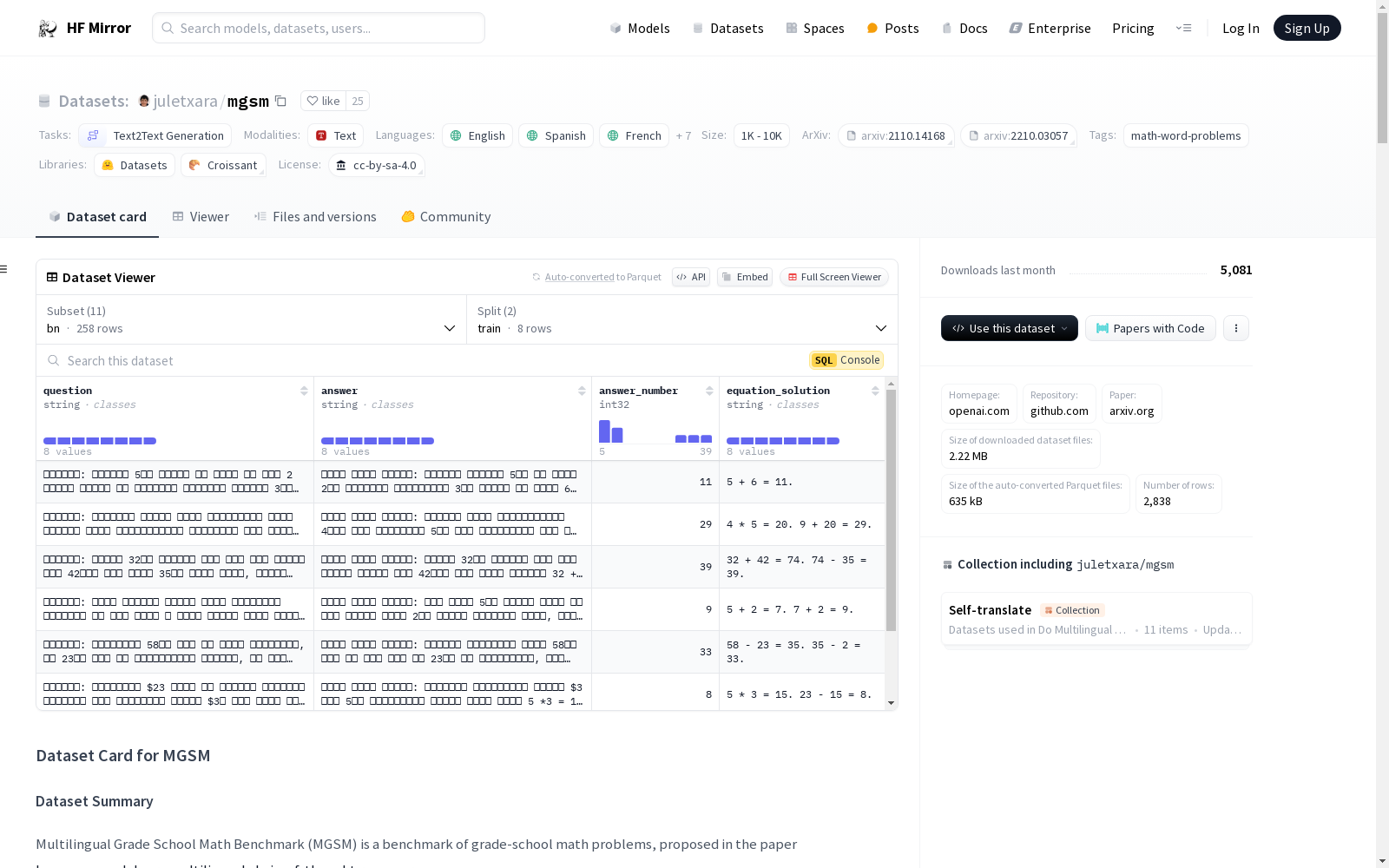Click the HF Mirror logo icon
1389x868 pixels.
(x=48, y=29)
